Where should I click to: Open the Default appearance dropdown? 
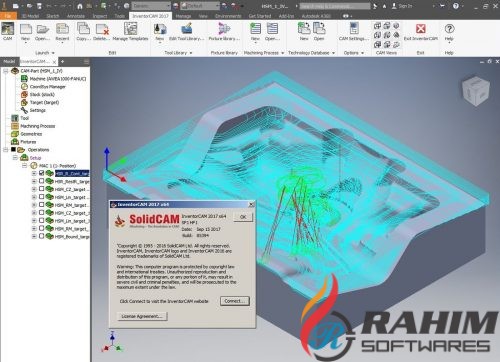(200, 6)
